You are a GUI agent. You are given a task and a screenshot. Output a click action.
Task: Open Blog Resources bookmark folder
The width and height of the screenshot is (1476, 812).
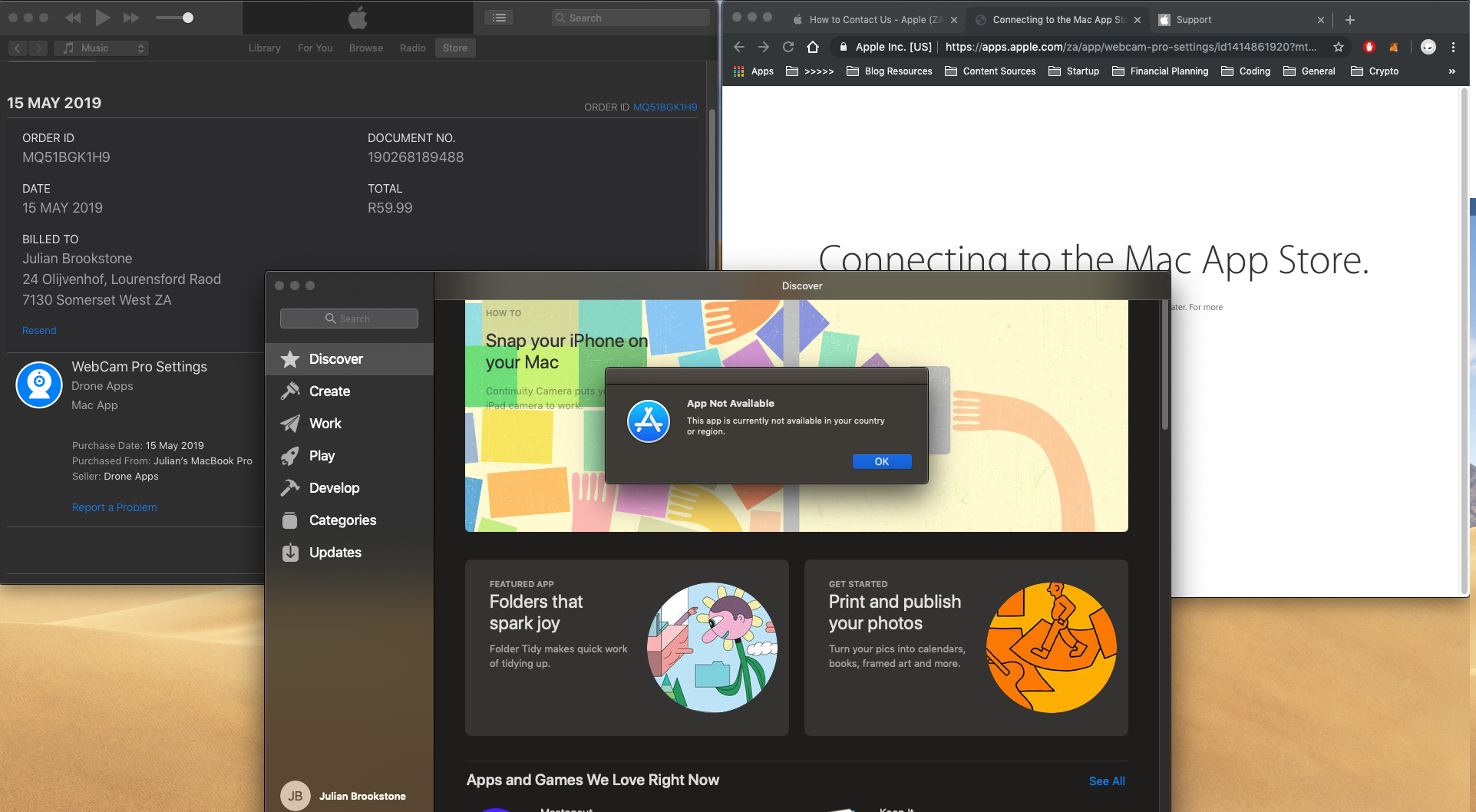point(890,71)
